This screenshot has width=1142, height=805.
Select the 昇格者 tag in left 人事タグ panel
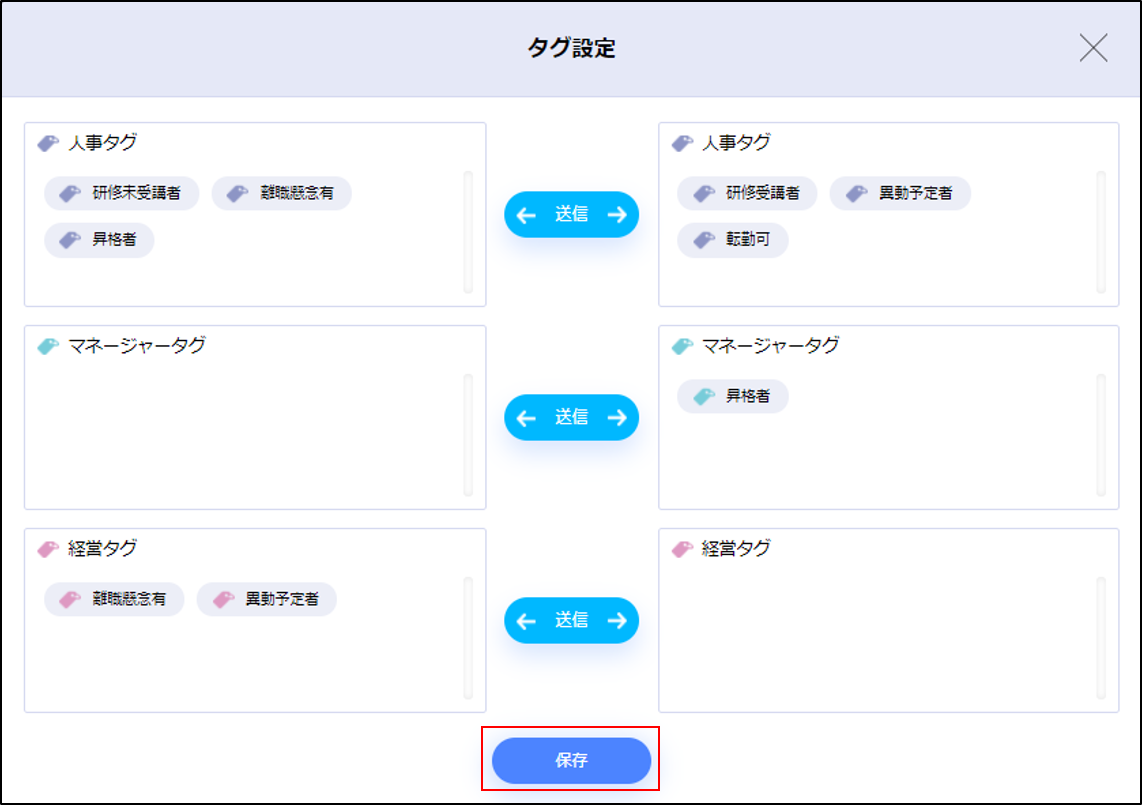tap(99, 240)
